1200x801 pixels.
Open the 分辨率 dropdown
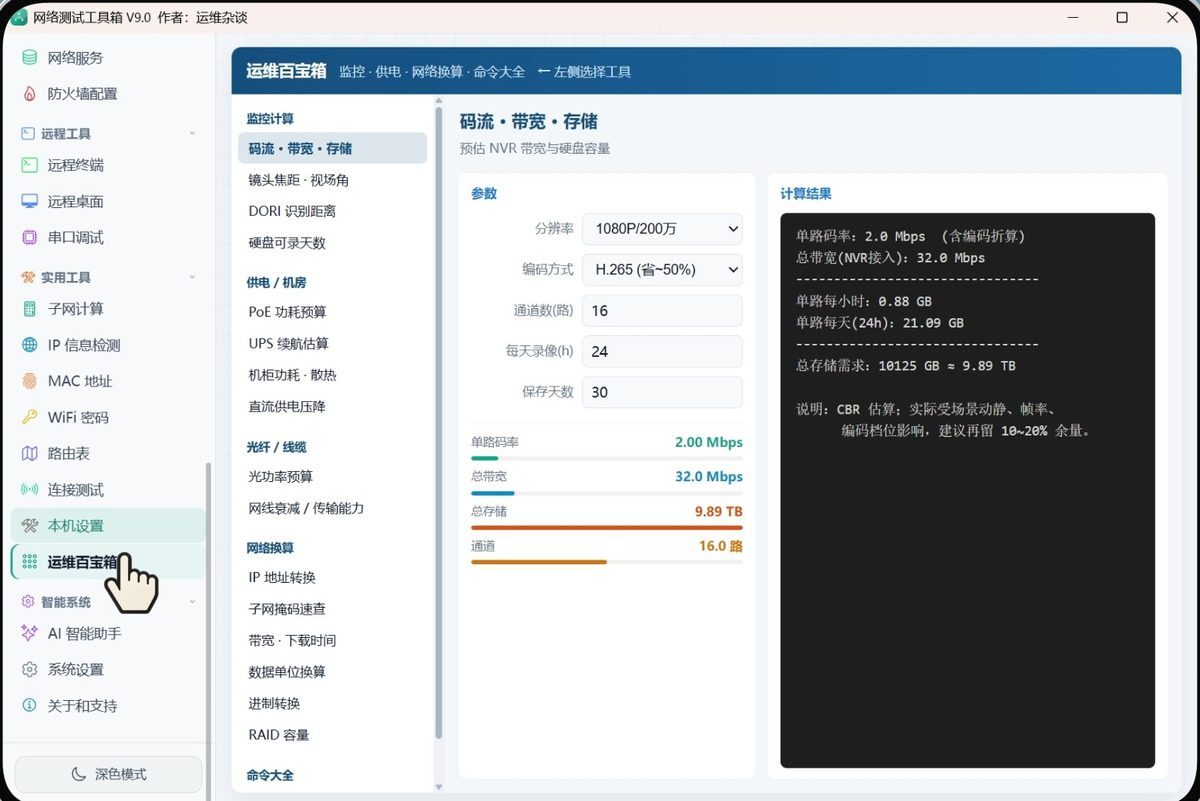click(662, 228)
